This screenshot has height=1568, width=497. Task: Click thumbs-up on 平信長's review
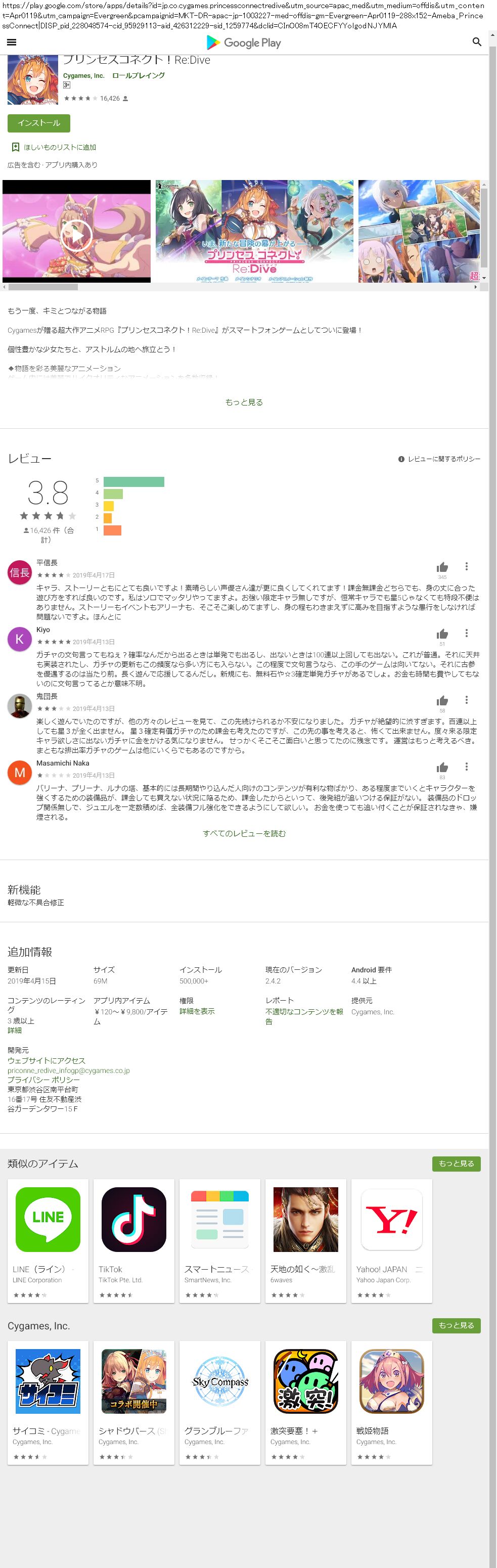[442, 567]
